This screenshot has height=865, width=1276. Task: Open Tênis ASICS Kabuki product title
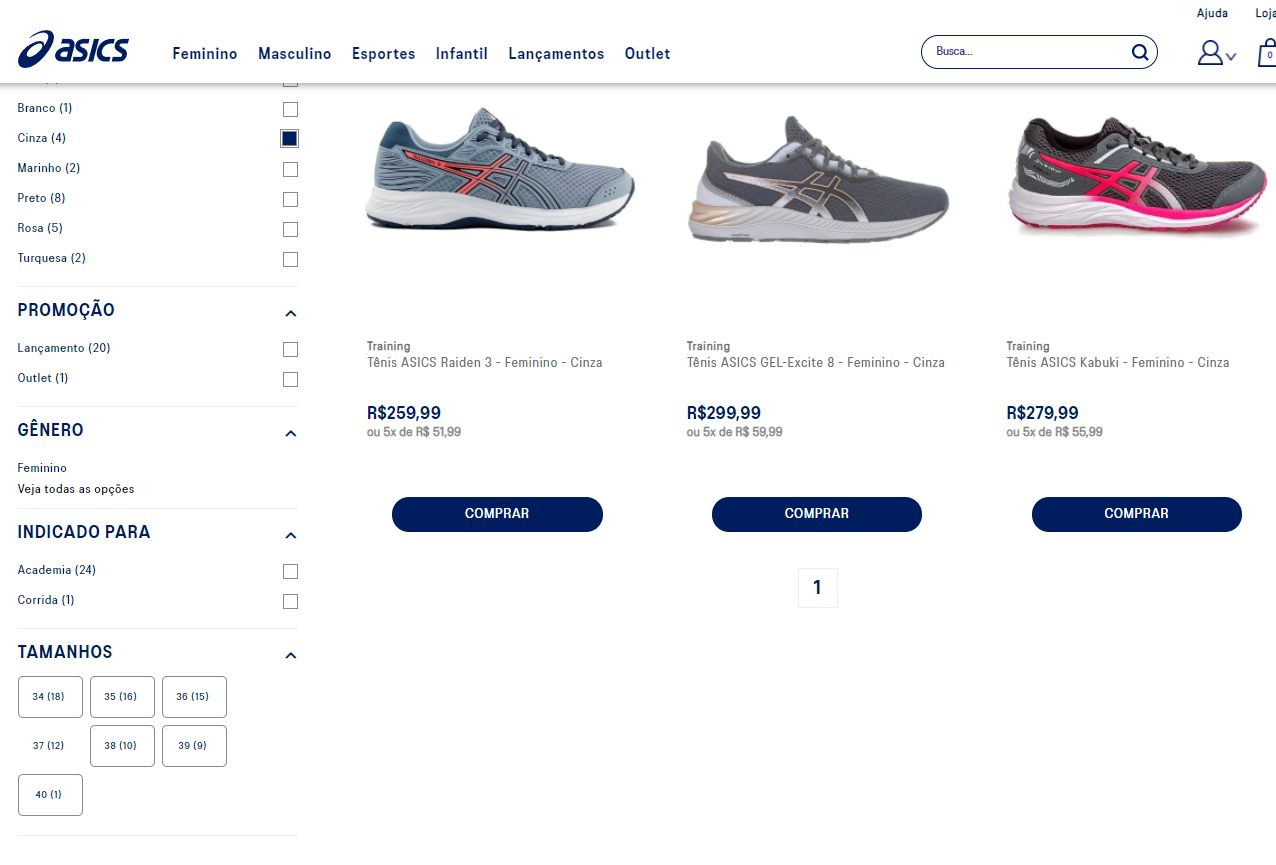click(1118, 363)
